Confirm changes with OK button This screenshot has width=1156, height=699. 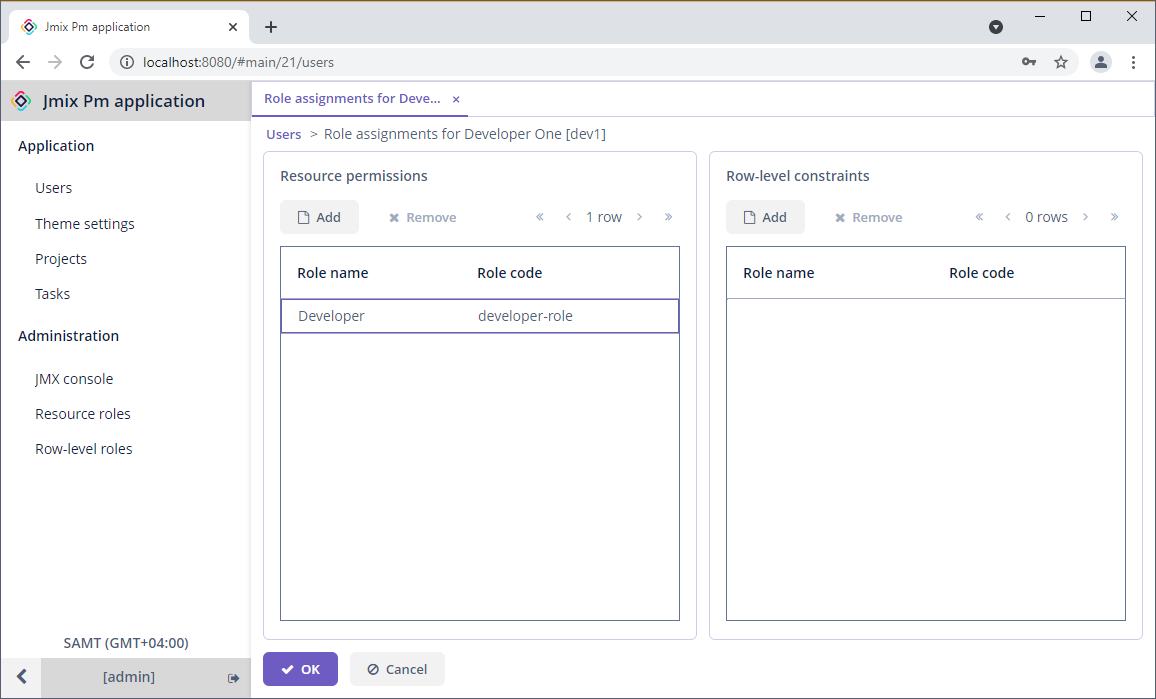(301, 669)
